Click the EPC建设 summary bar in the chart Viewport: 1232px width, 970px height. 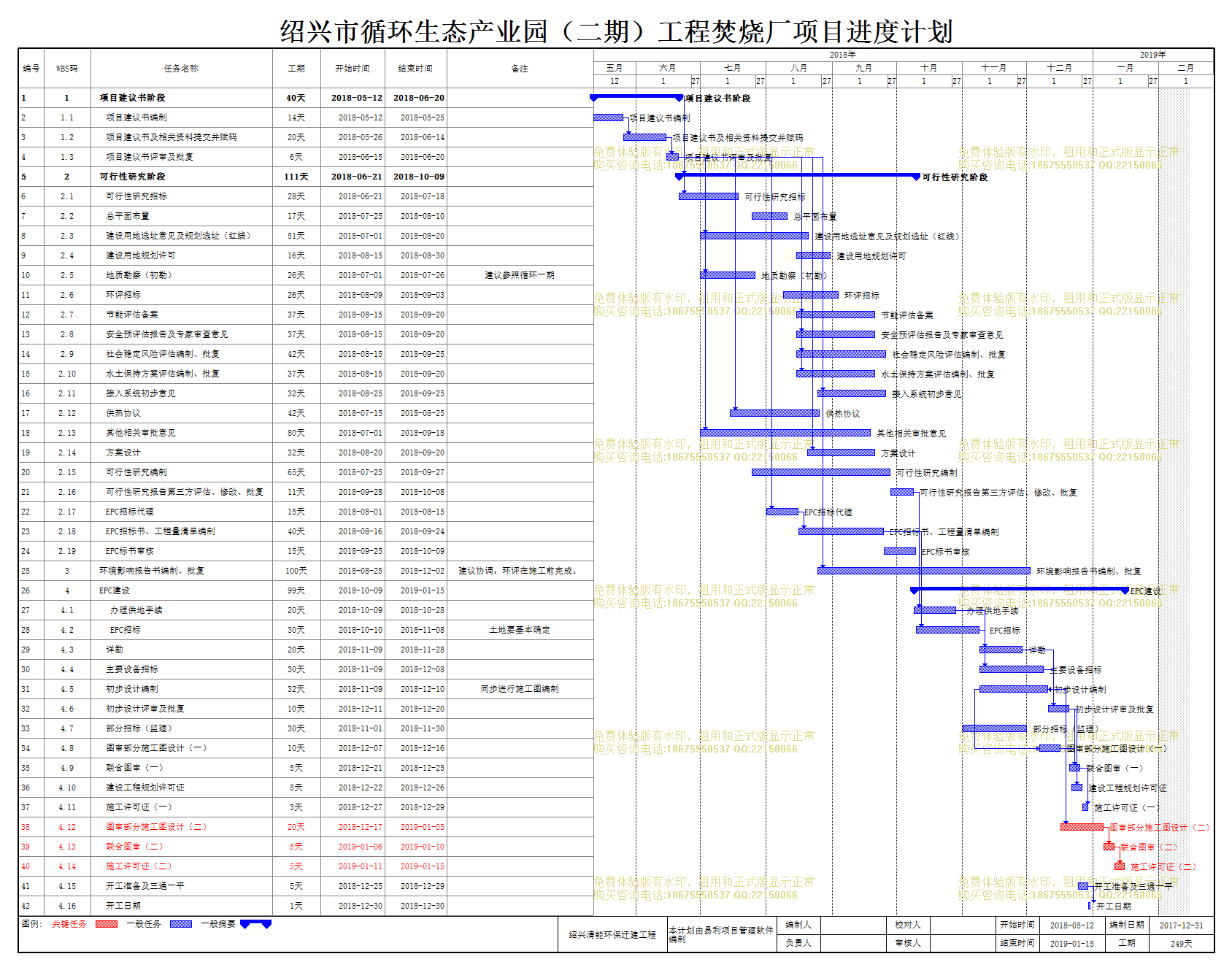[x=1020, y=590]
